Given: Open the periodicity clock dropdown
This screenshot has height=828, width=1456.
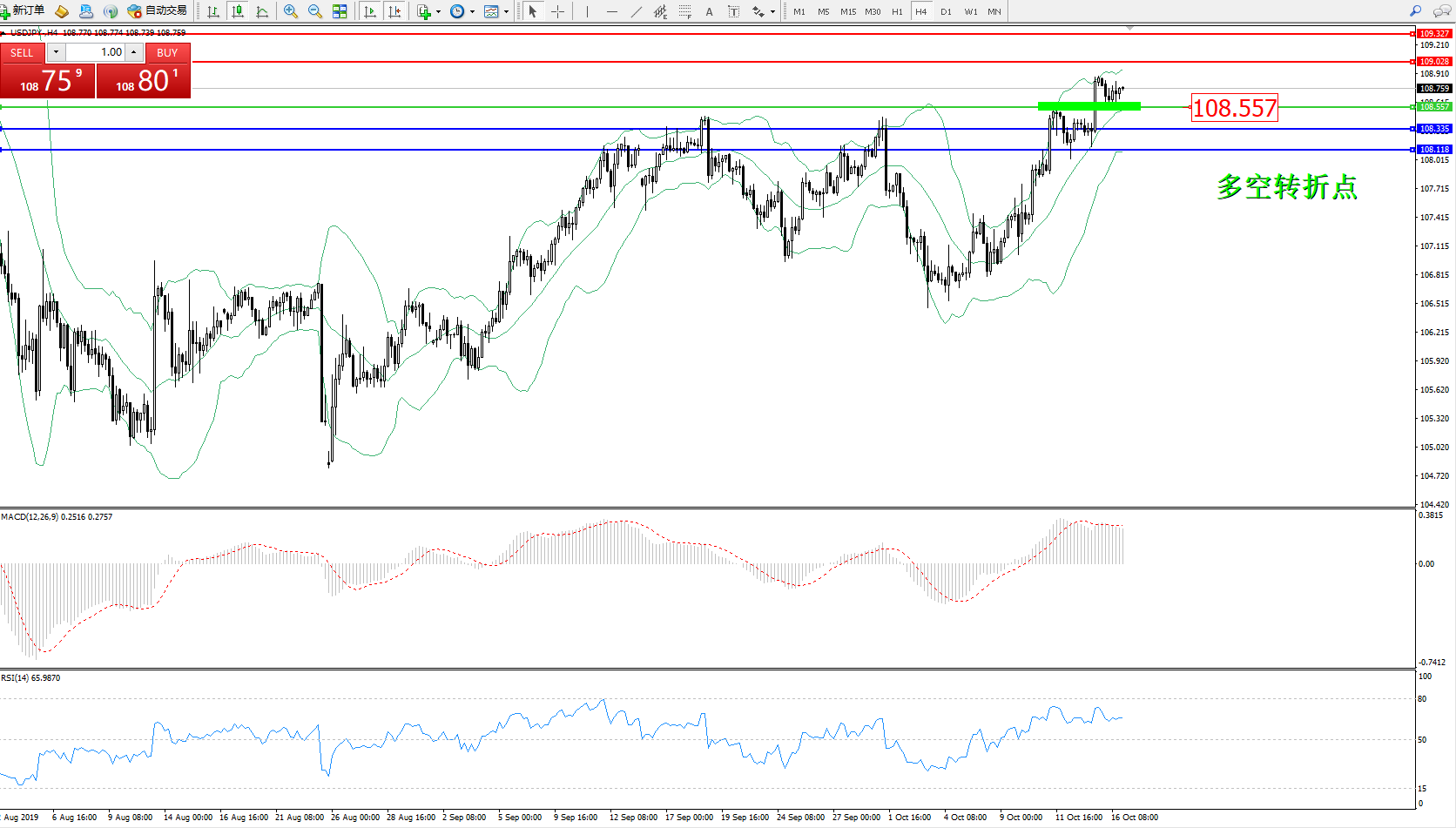Looking at the screenshot, I should (x=472, y=11).
